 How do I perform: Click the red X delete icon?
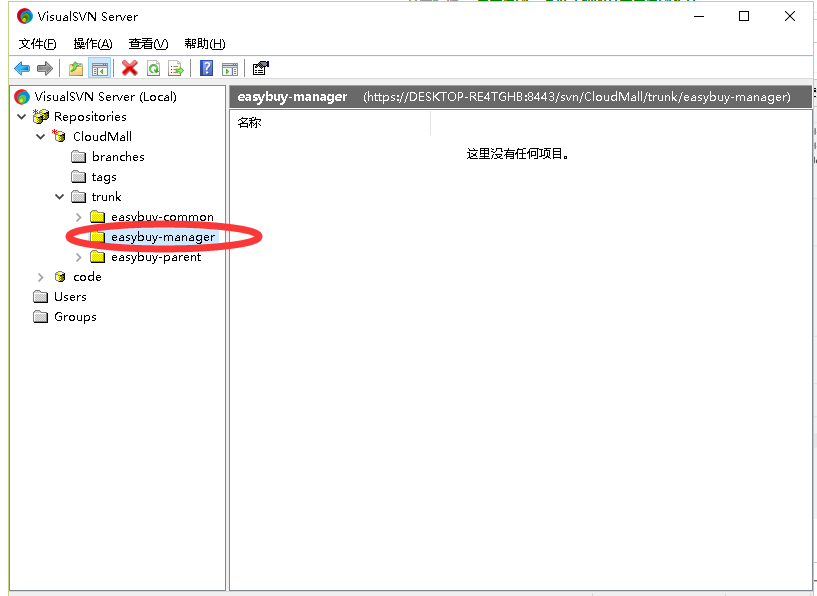tap(129, 68)
